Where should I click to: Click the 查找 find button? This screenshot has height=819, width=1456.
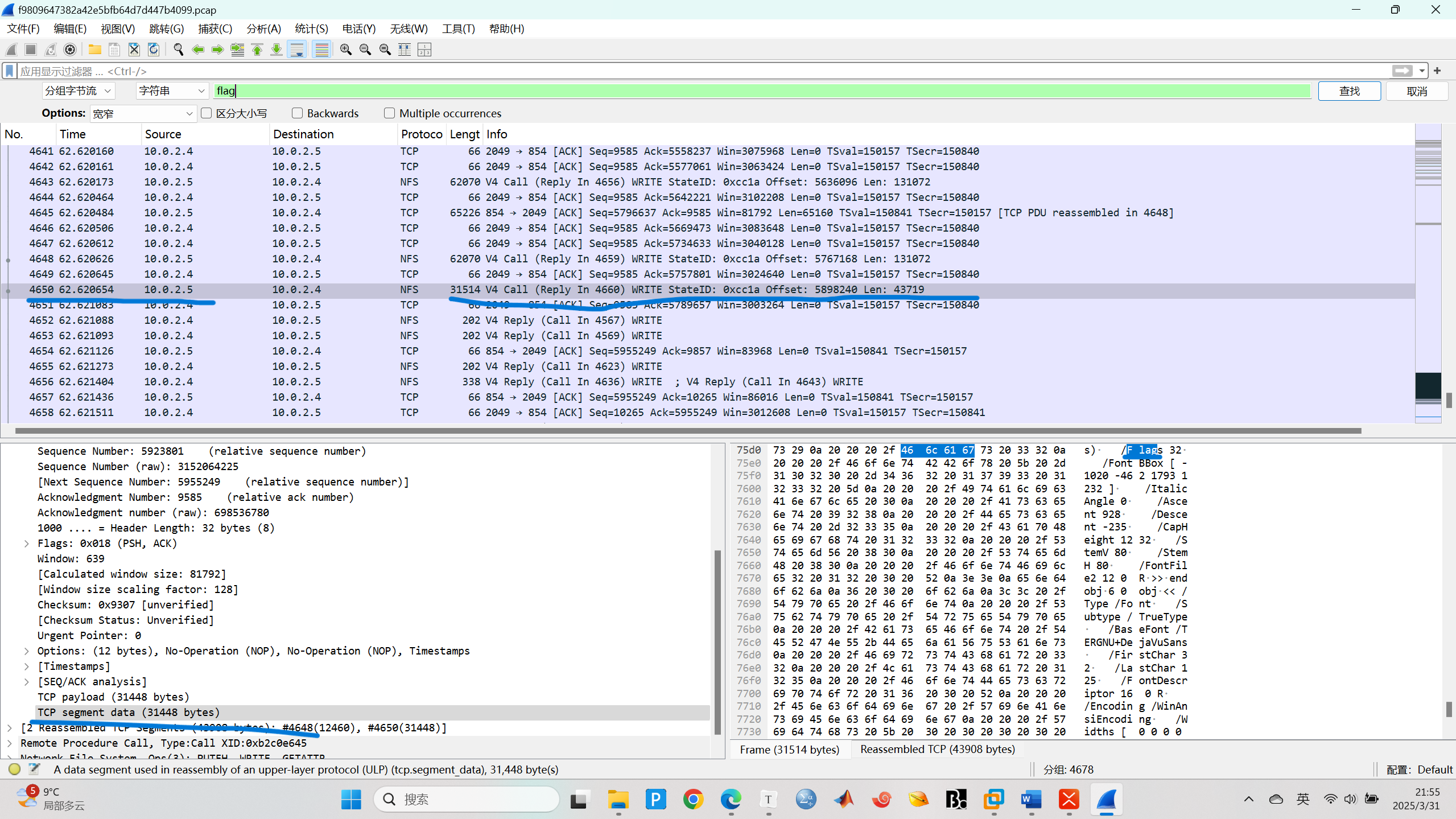click(1349, 91)
